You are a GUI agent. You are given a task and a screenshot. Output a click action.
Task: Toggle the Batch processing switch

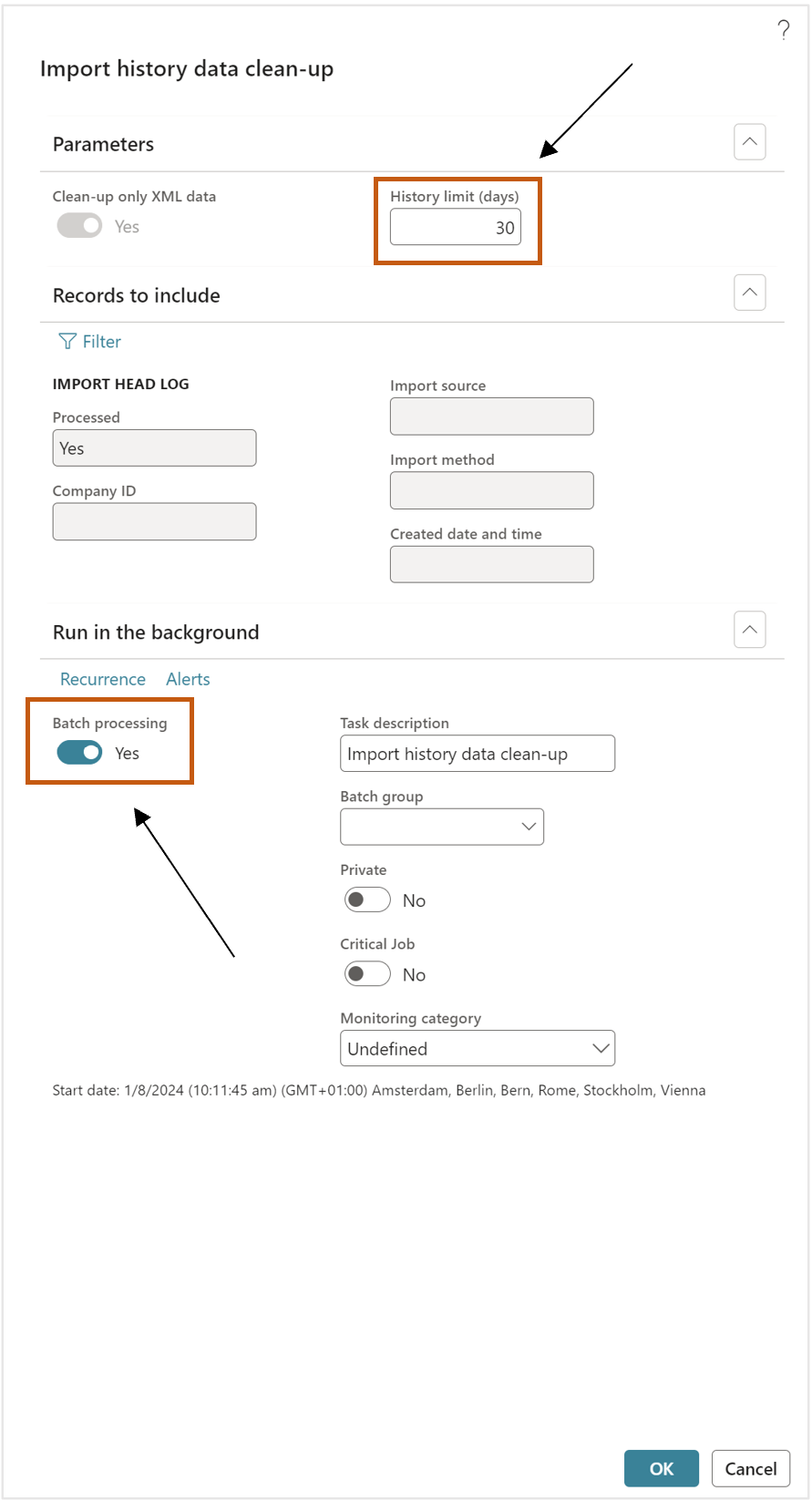click(79, 753)
